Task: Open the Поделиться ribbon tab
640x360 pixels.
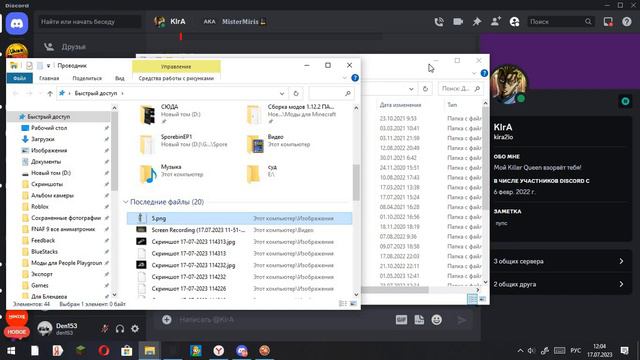Action: (87, 78)
